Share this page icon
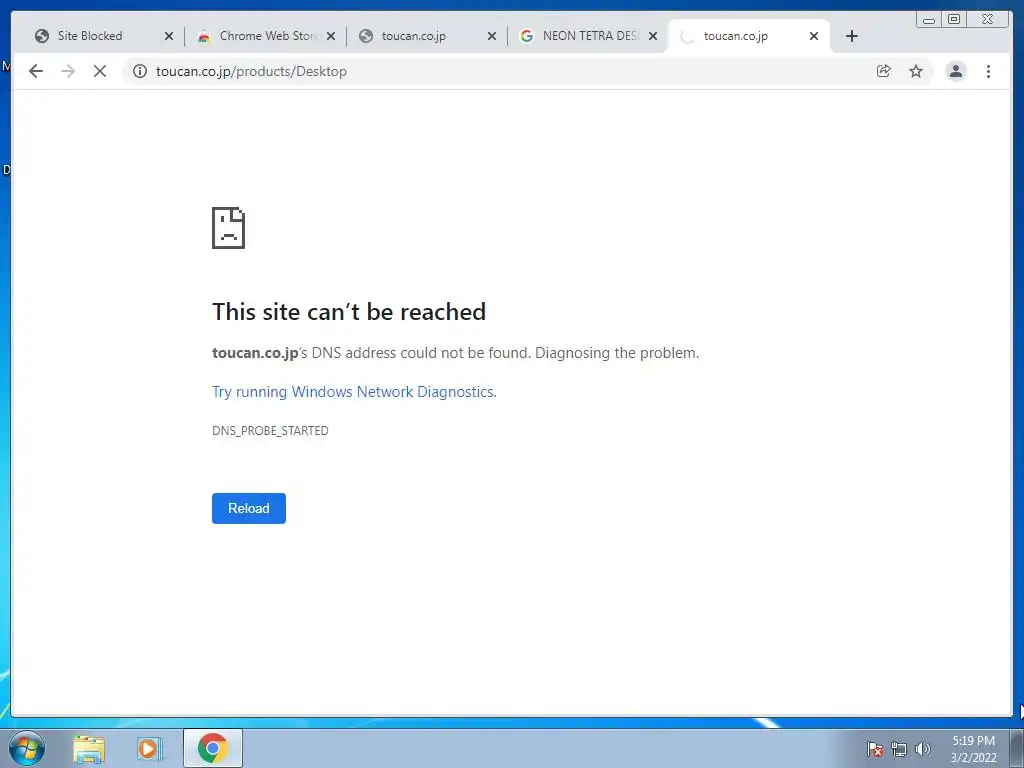 [x=884, y=71]
